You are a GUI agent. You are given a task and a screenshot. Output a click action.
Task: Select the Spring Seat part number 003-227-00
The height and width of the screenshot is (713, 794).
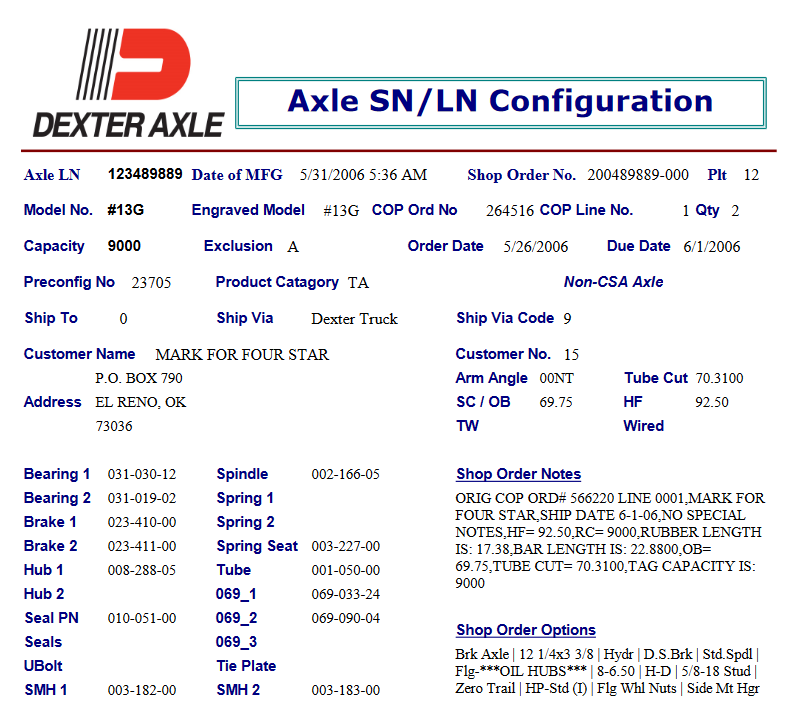345,546
